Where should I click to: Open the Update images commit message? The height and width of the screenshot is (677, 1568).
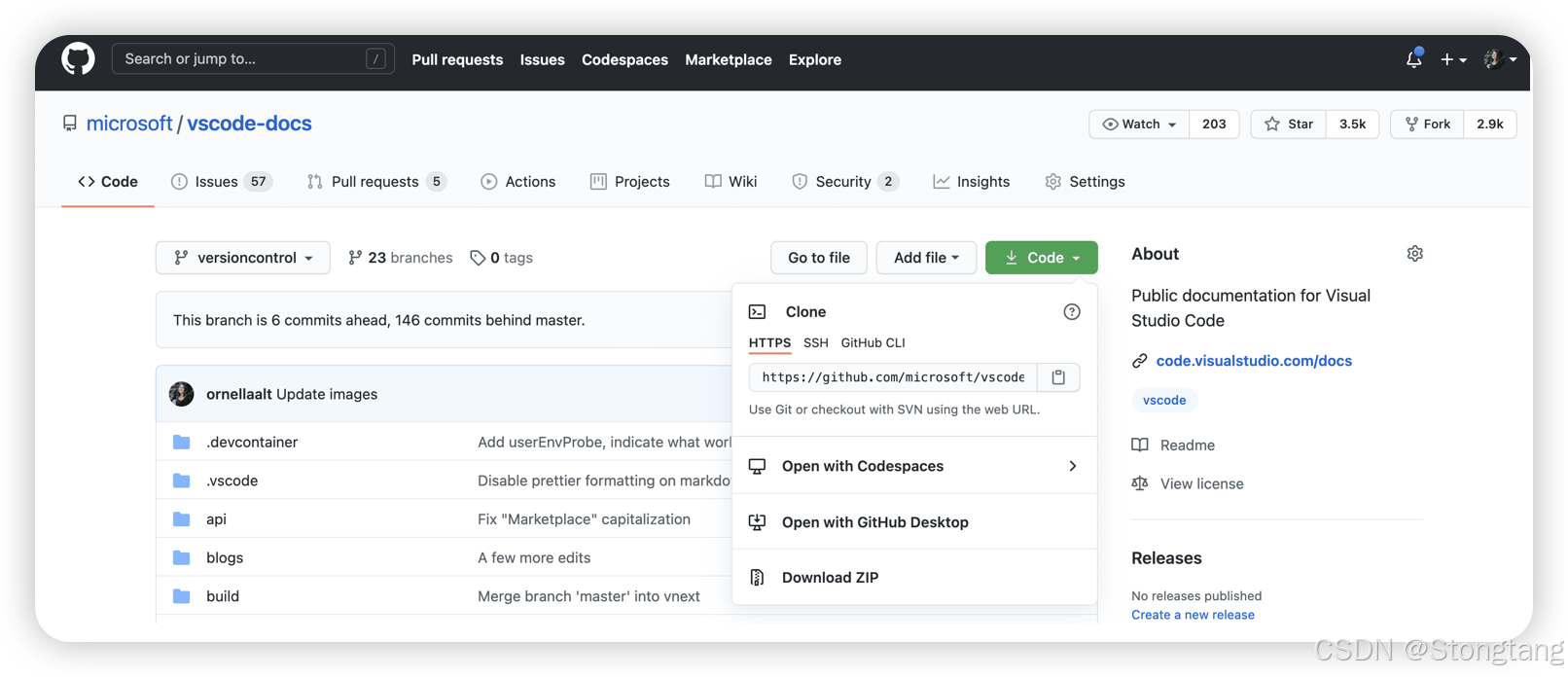click(327, 394)
